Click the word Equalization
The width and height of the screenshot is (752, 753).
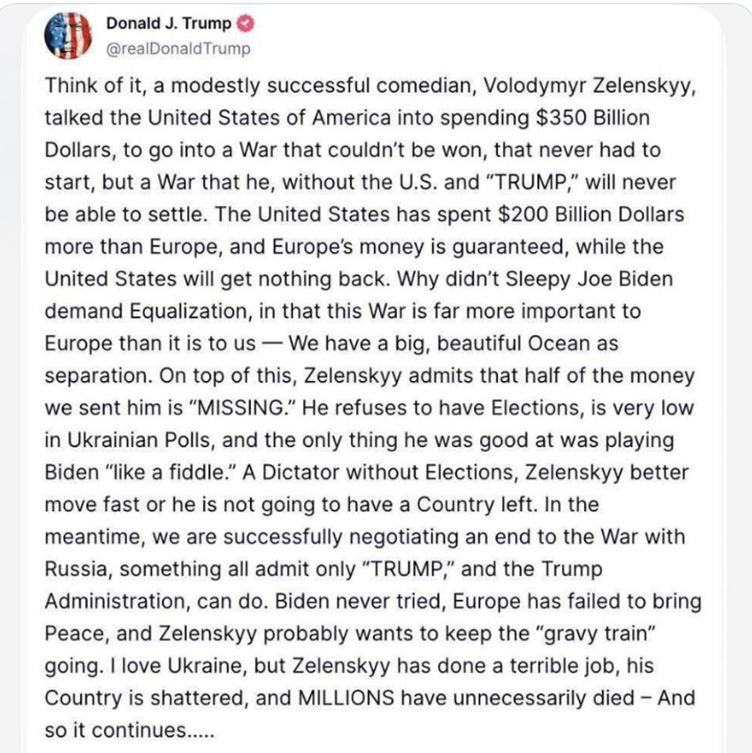pos(191,312)
